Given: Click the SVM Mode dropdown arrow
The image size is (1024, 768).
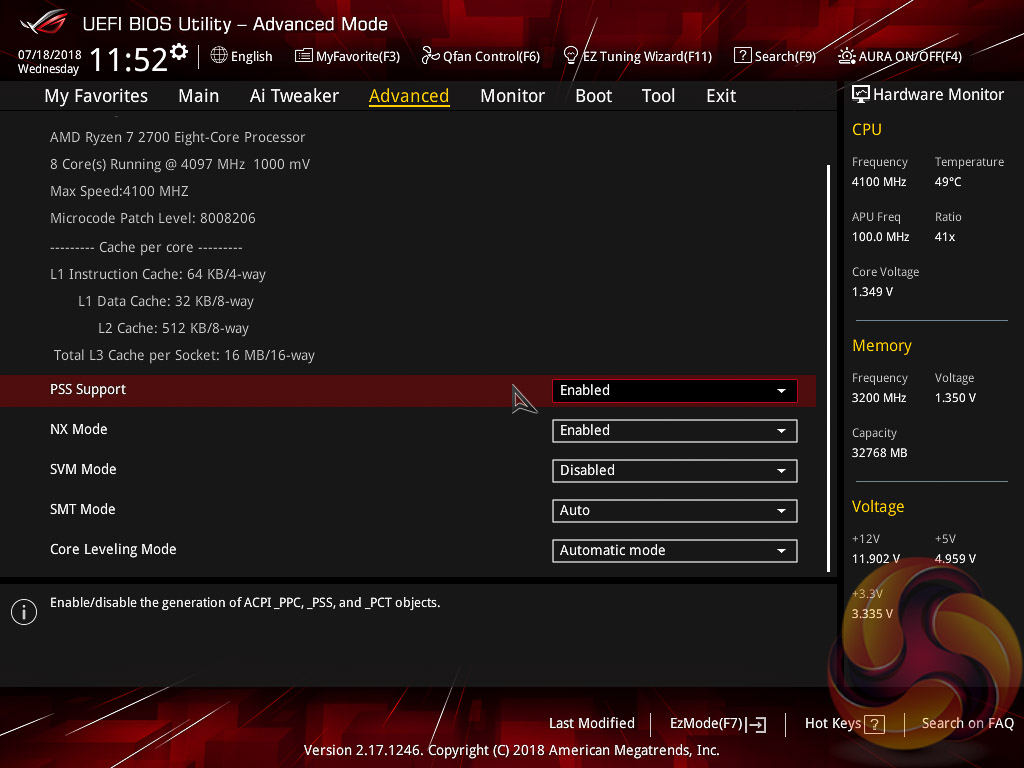Looking at the screenshot, I should 781,471.
